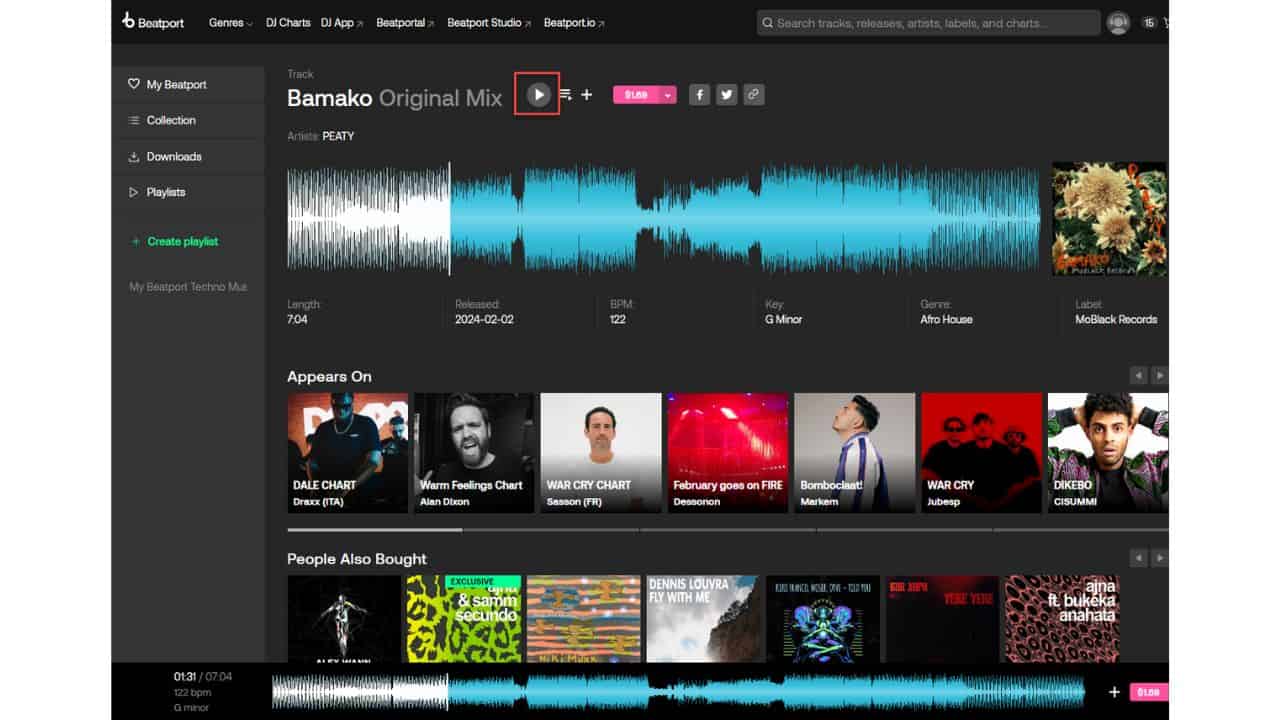Click the 7:04 length value
The height and width of the screenshot is (720, 1280).
tap(298, 319)
